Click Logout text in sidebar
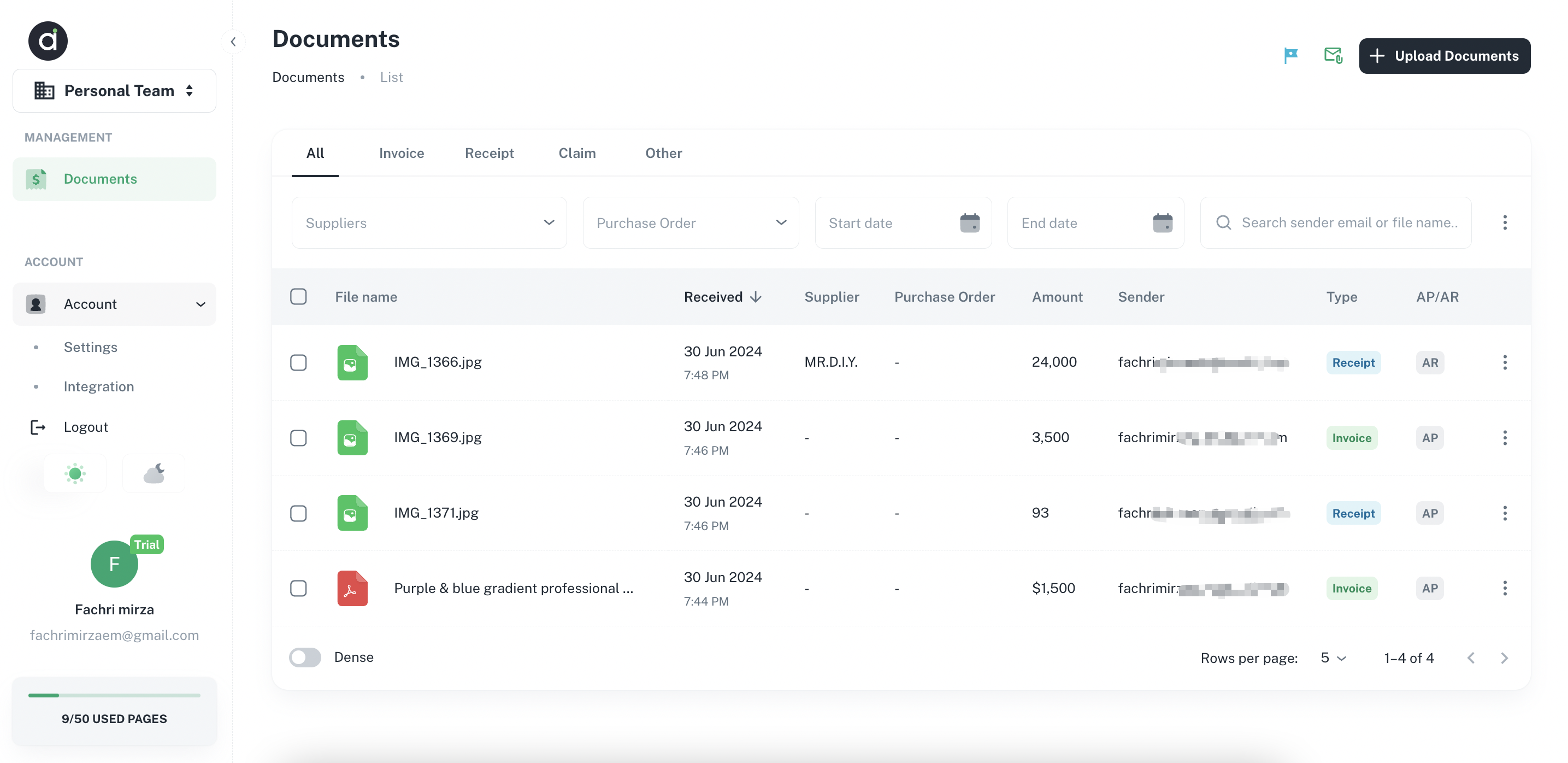Screen dimensions: 1568x763 coord(86,427)
